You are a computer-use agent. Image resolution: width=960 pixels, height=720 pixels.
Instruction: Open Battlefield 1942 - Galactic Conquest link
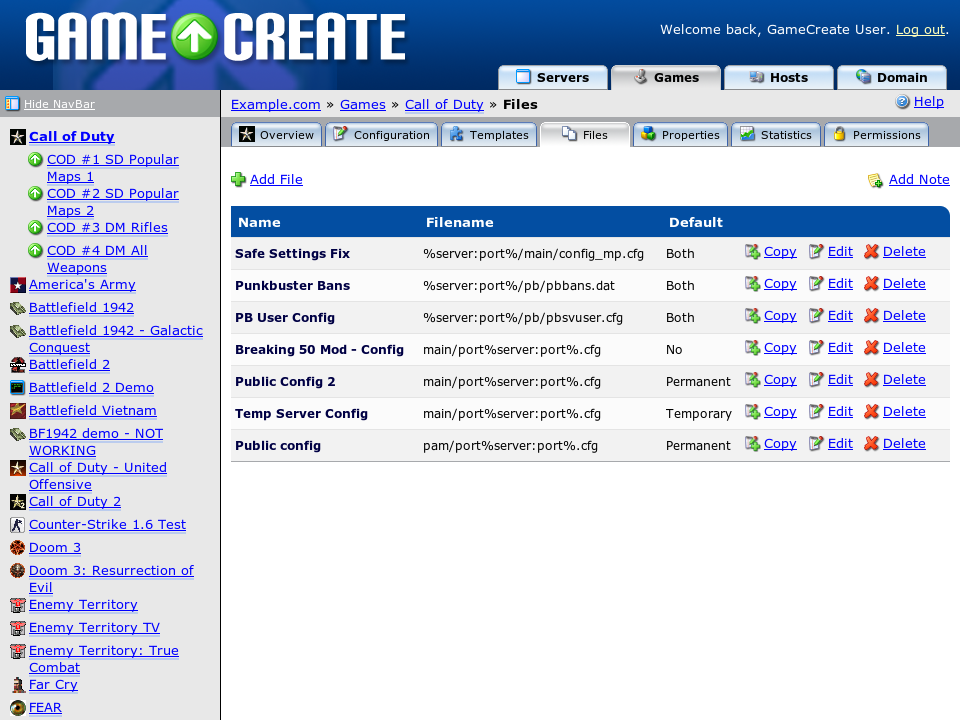116,339
